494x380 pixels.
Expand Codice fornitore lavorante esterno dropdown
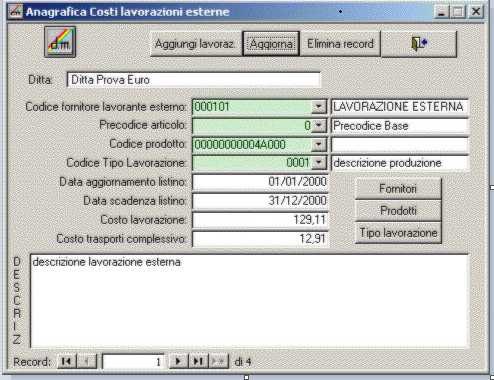319,107
